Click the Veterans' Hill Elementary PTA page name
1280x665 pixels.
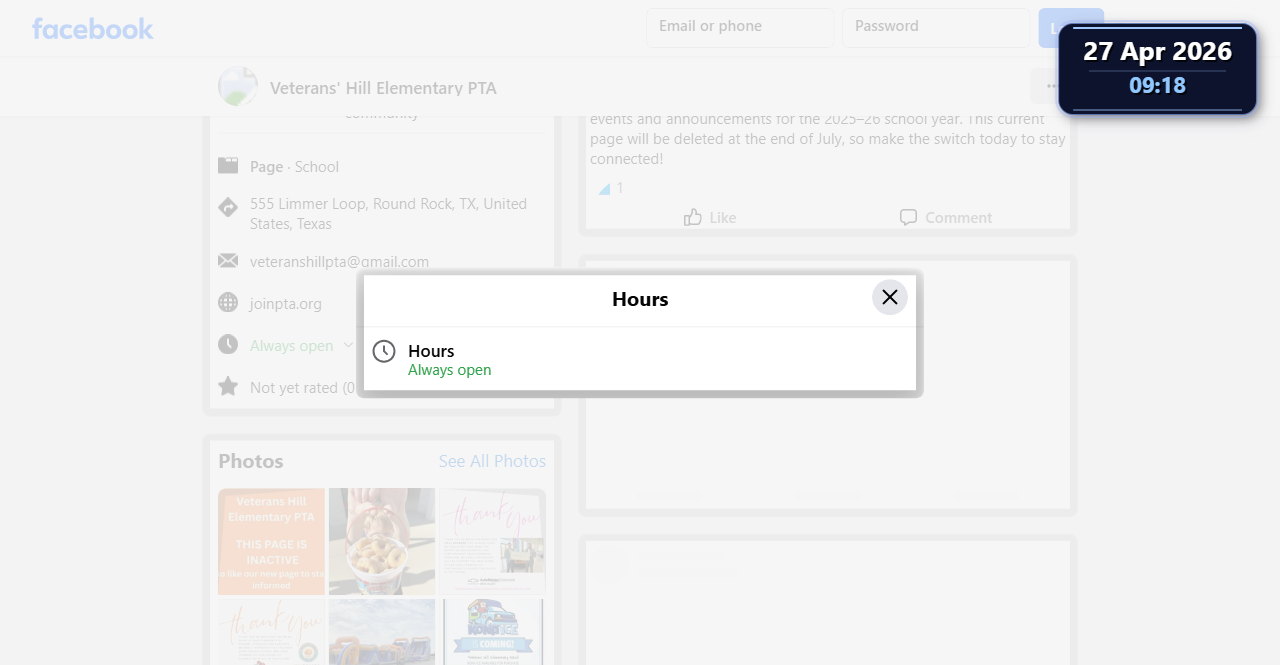(x=383, y=88)
